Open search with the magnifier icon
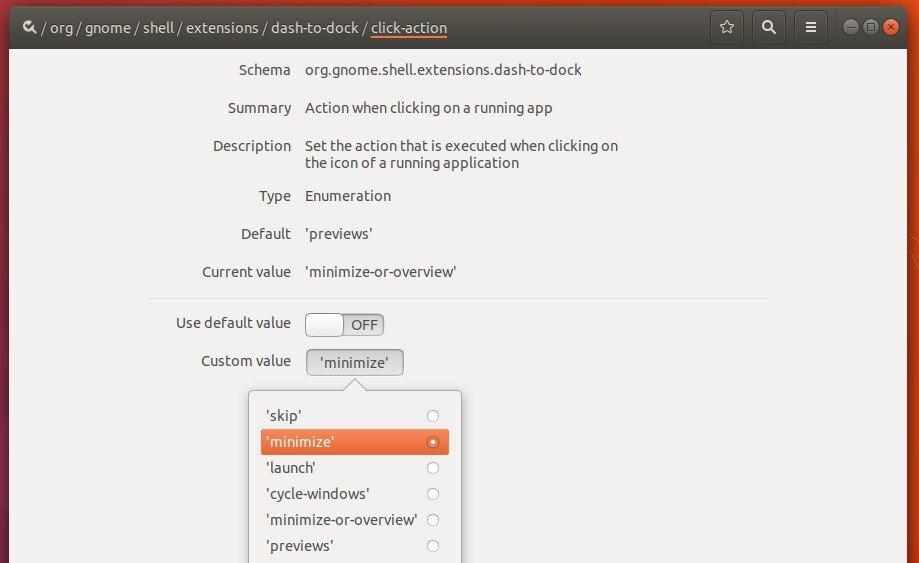Screen dimensions: 919x563 tap(769, 28)
